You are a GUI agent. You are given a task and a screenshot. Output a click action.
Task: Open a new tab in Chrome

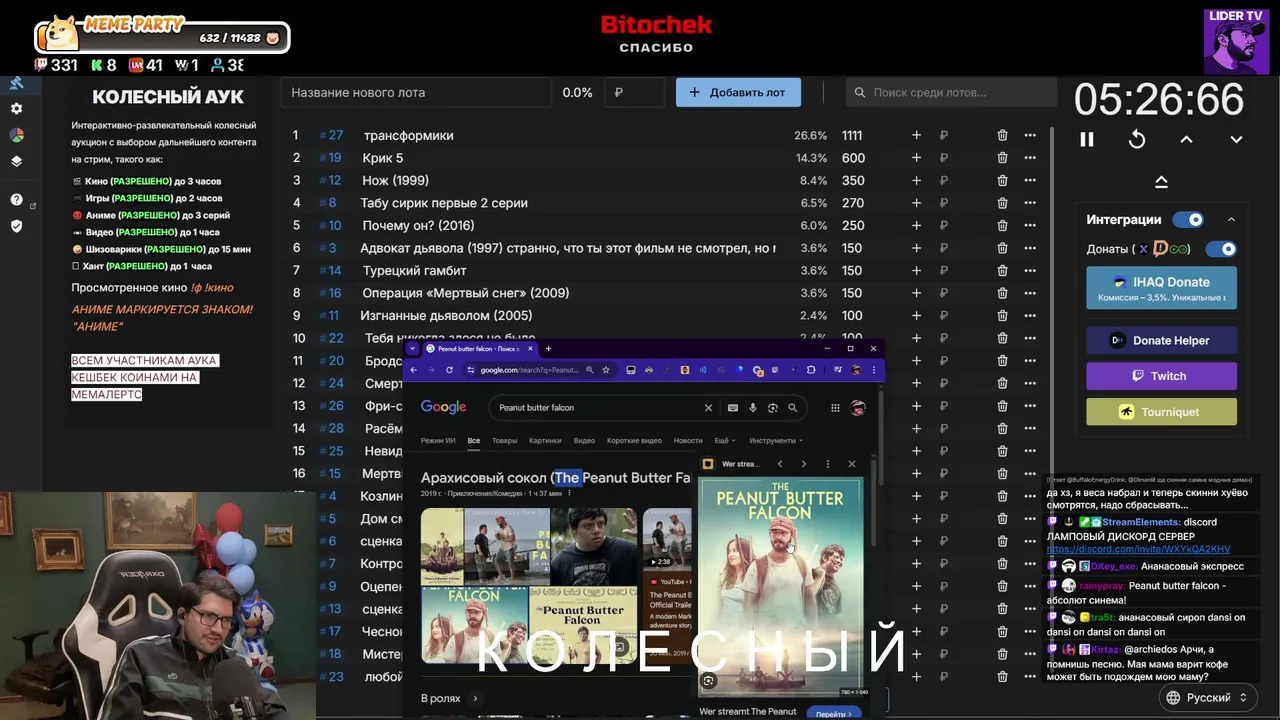tap(548, 348)
